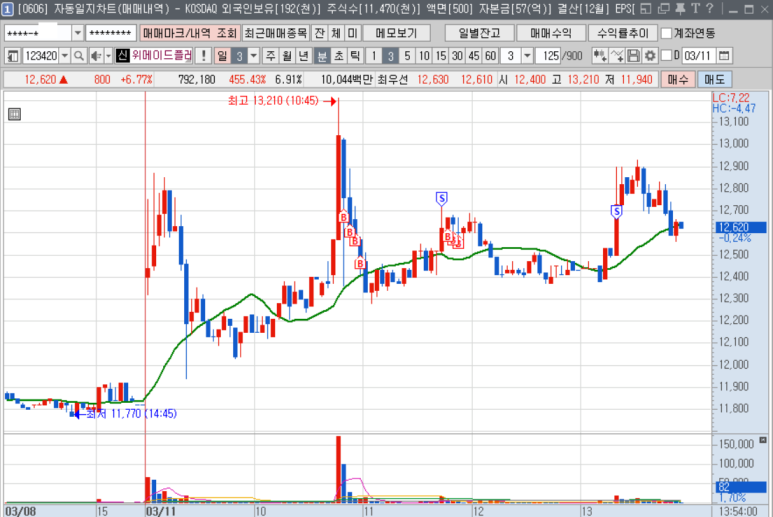Click the date field showing 03/11

698,56
